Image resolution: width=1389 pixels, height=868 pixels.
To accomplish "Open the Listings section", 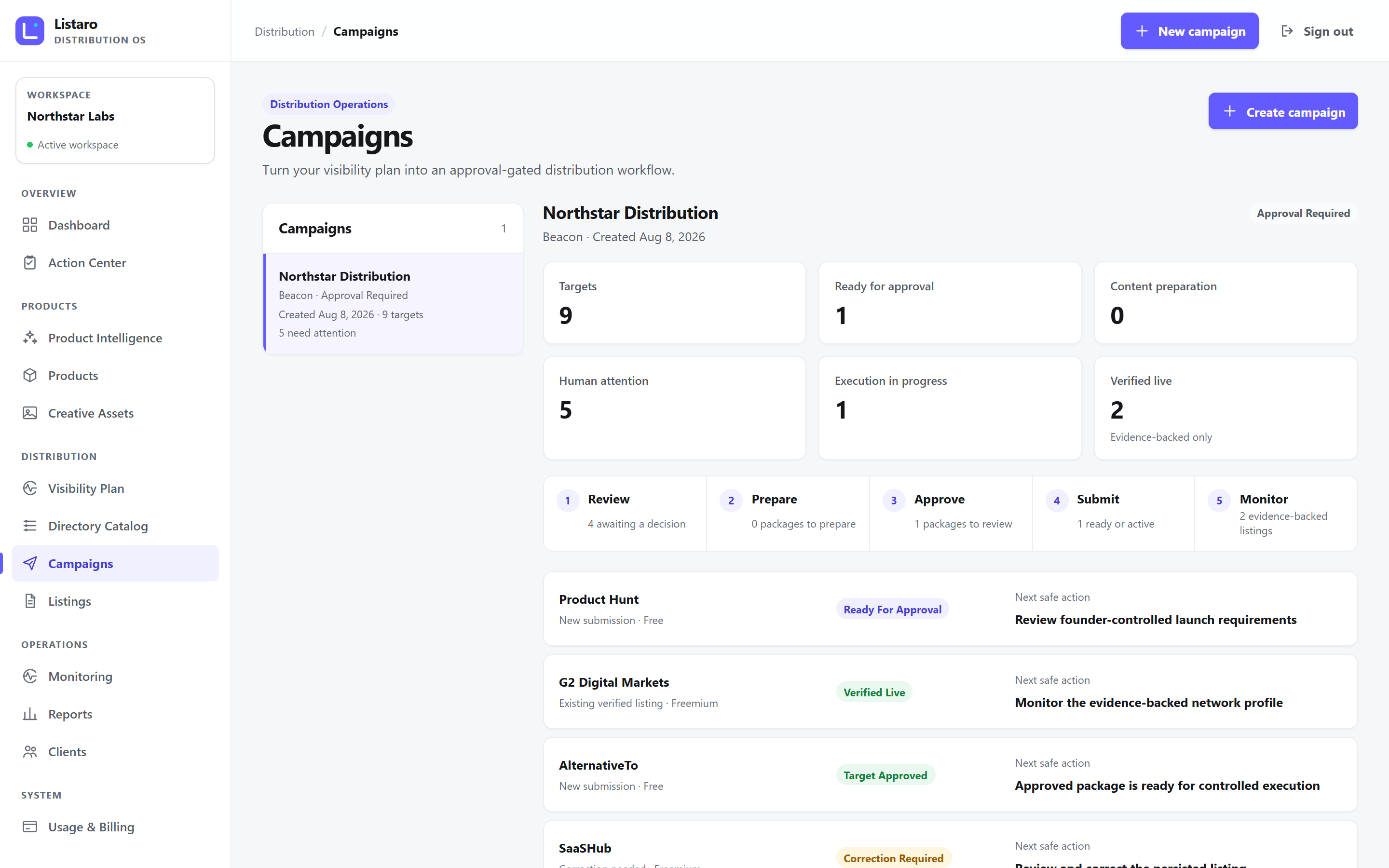I will pos(115,601).
